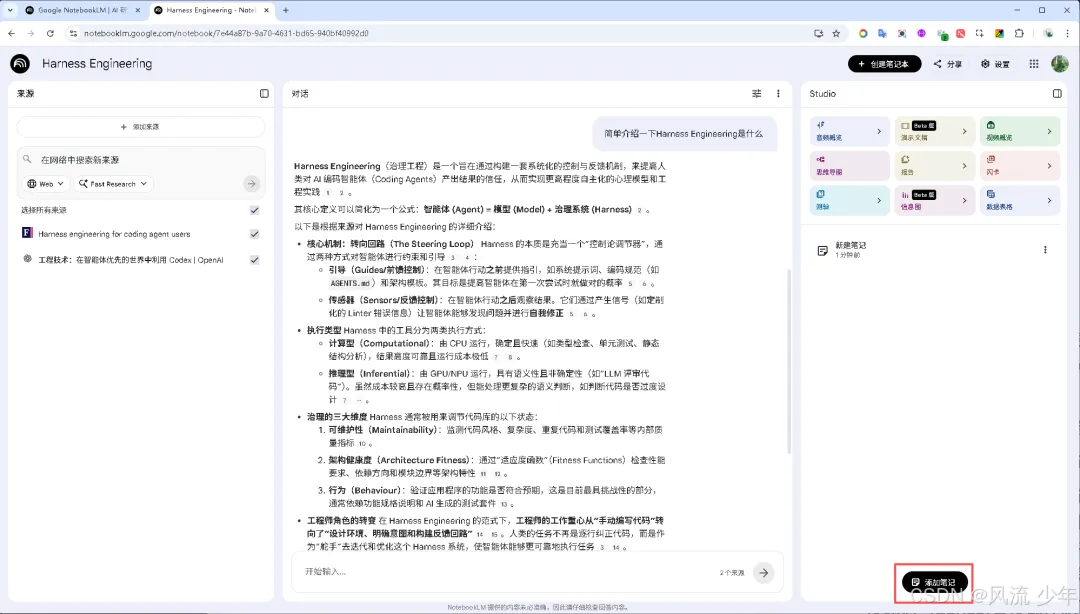Click the chat area vertical scrollbar
This screenshot has width=1080, height=614.
pyautogui.click(x=789, y=360)
